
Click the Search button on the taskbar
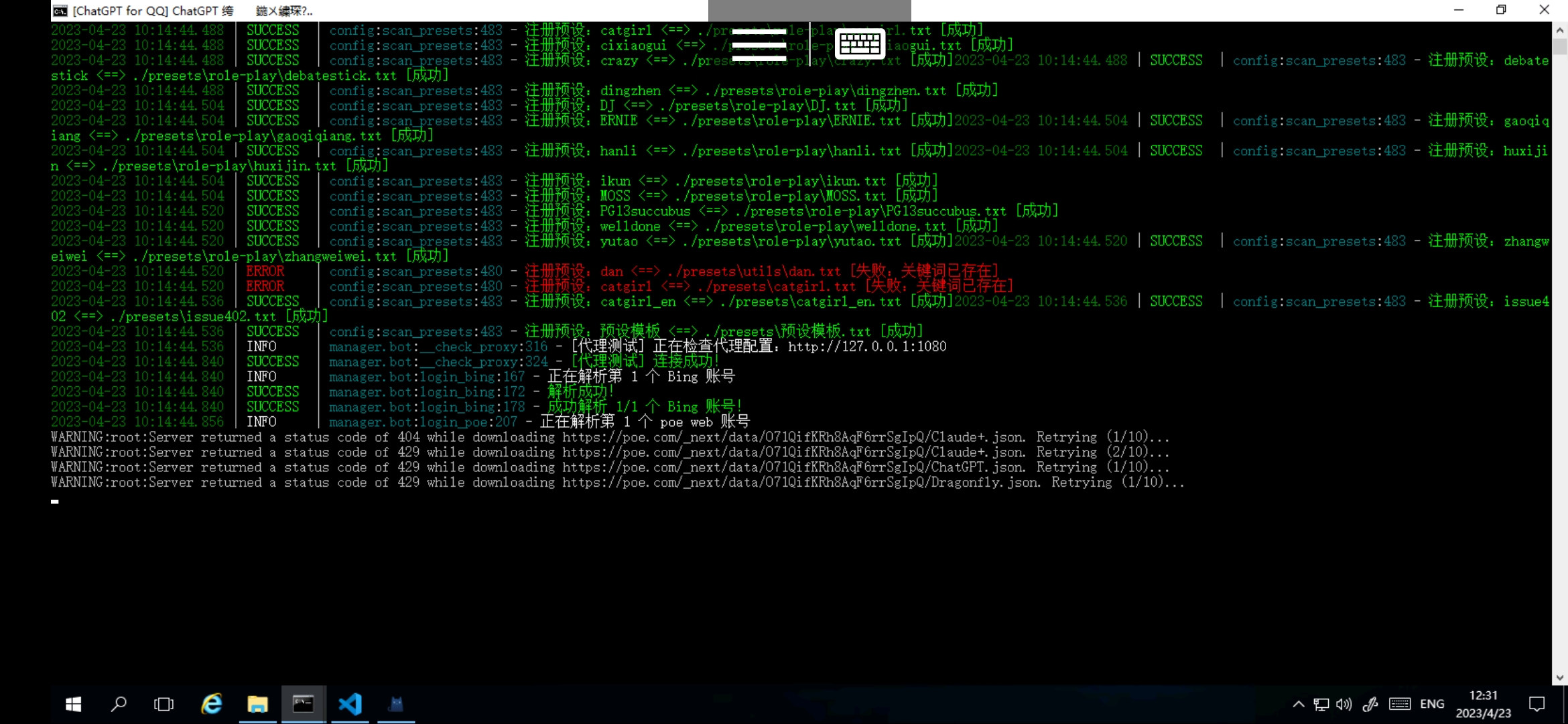pyautogui.click(x=119, y=705)
